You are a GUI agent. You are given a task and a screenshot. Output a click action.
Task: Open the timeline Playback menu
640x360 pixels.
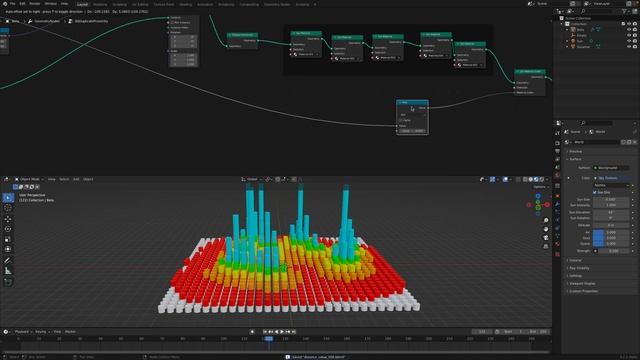coord(22,332)
